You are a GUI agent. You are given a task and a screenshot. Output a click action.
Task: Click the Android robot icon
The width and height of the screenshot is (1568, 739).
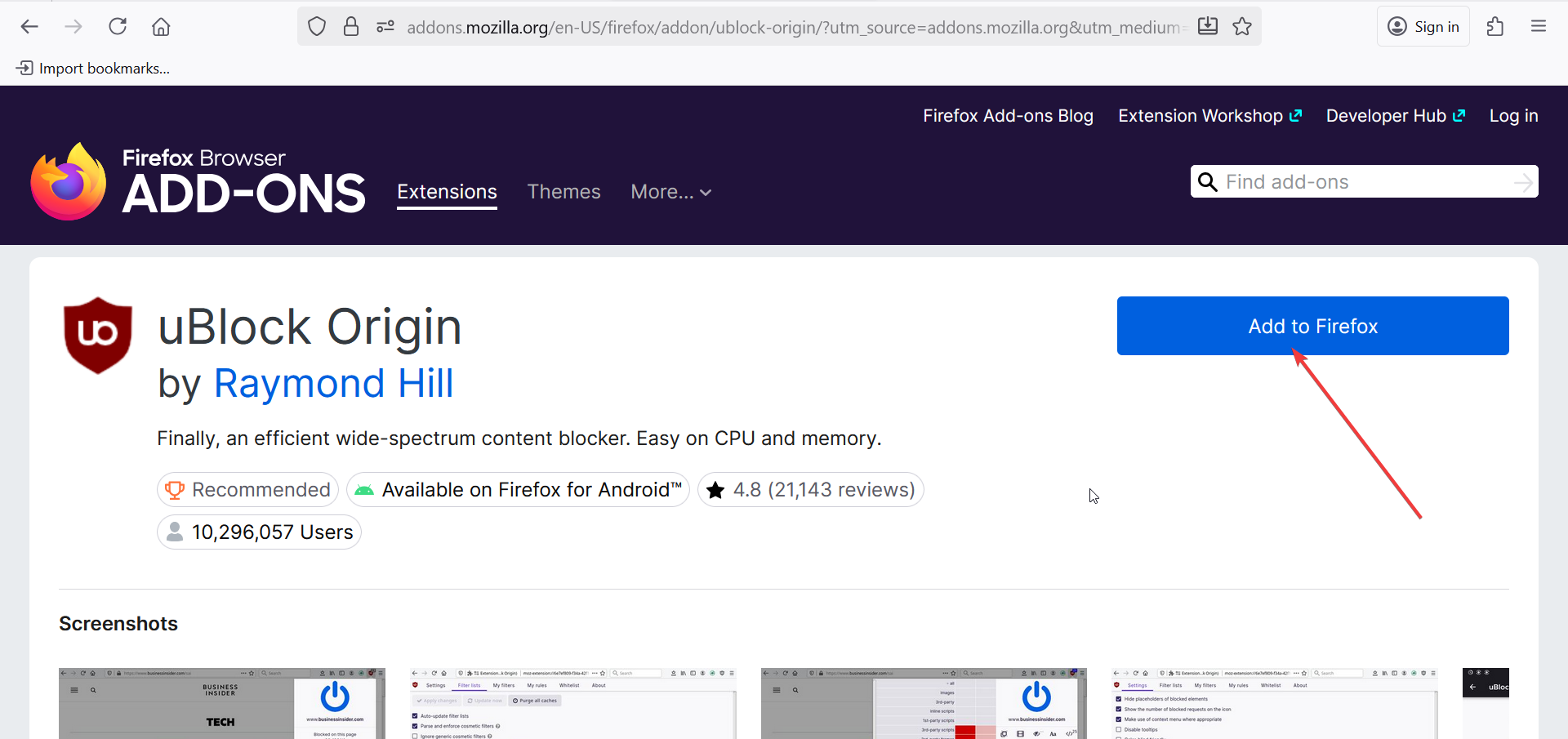coord(364,490)
